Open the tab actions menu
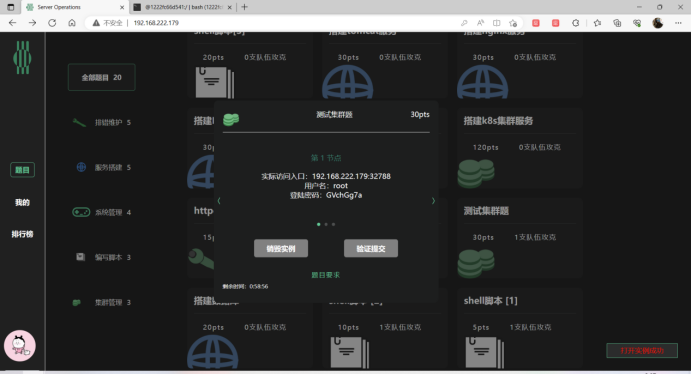The width and height of the screenshot is (692, 374). pyautogui.click(x=11, y=7)
